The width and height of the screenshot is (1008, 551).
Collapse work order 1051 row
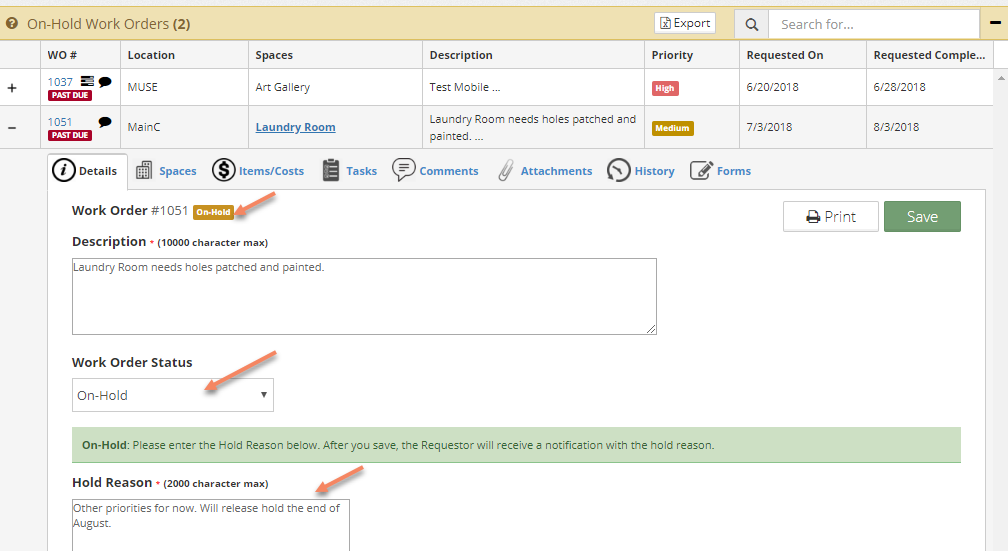12,127
